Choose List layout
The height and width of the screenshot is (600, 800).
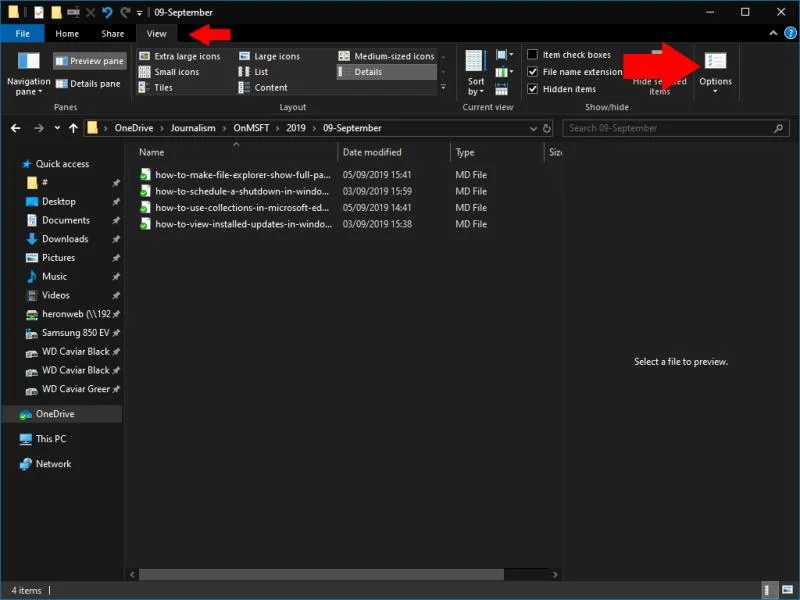click(253, 72)
